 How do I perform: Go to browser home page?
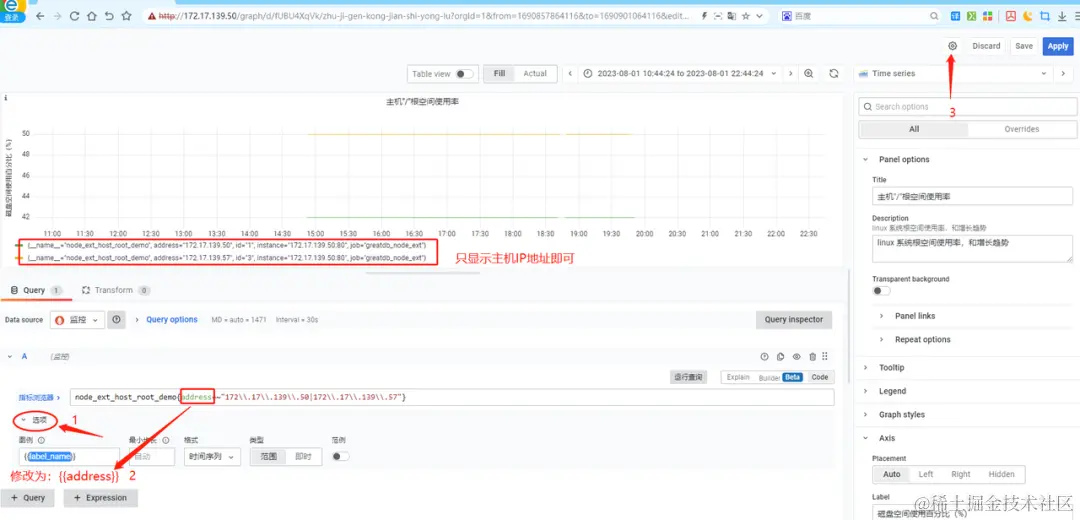click(x=92, y=15)
